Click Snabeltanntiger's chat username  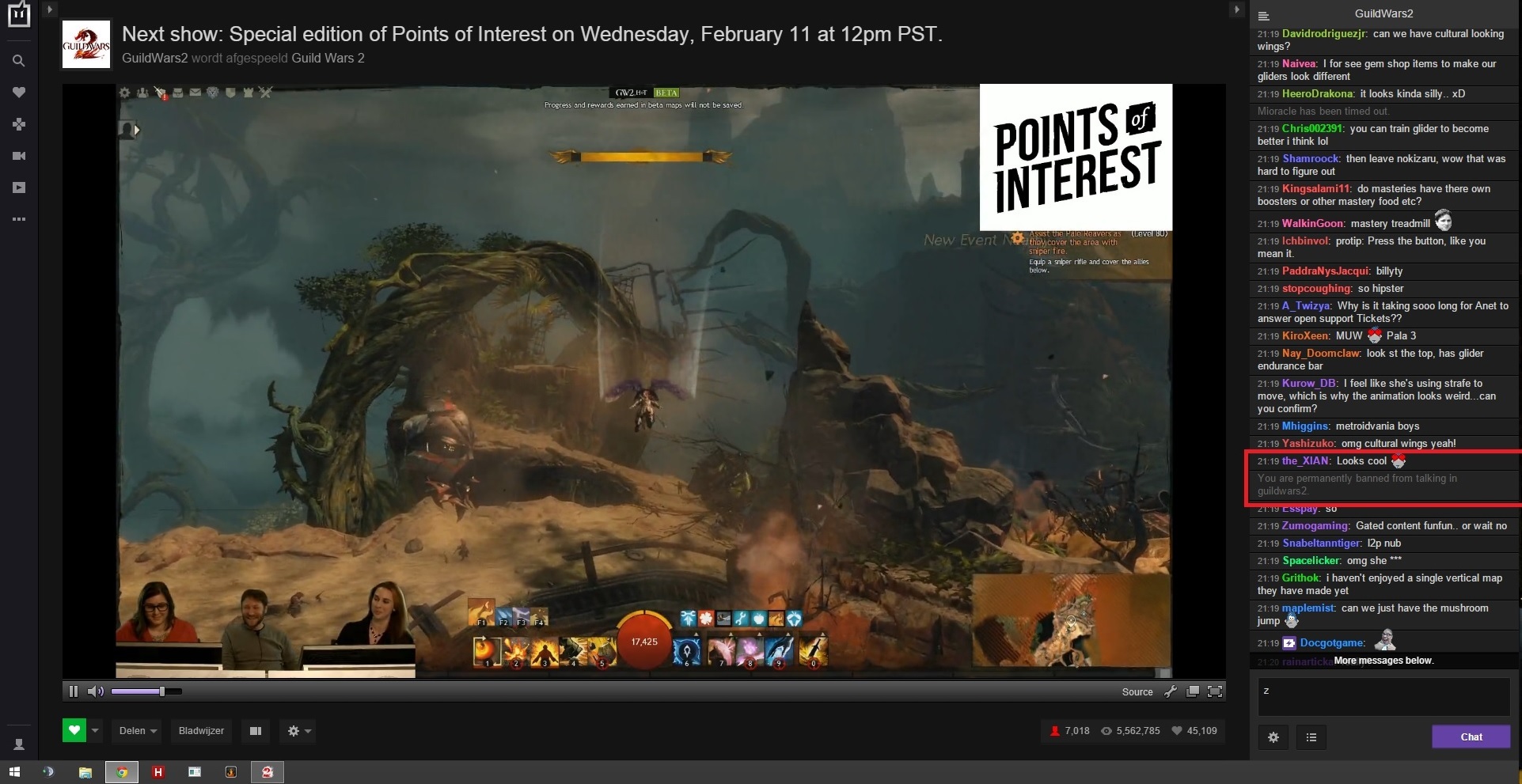pyautogui.click(x=1321, y=543)
